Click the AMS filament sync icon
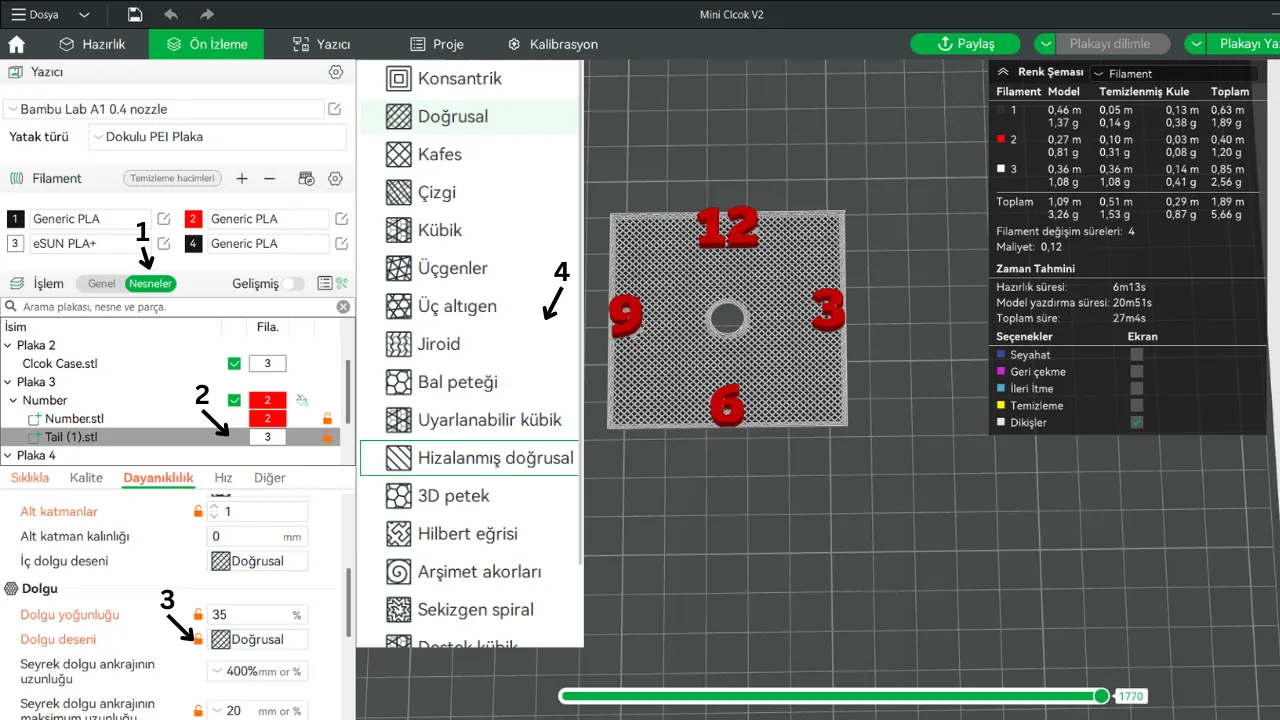1280x720 pixels. (x=307, y=178)
